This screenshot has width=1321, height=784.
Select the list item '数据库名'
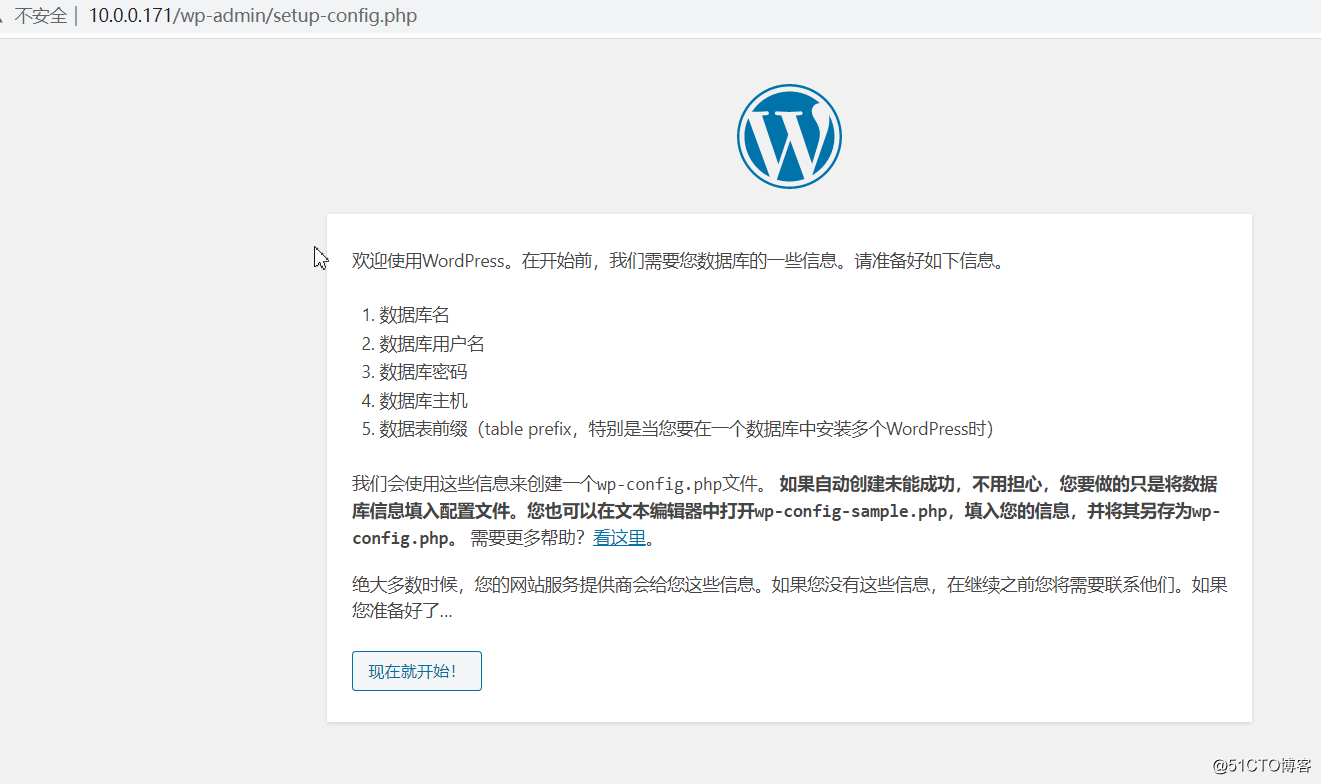414,315
